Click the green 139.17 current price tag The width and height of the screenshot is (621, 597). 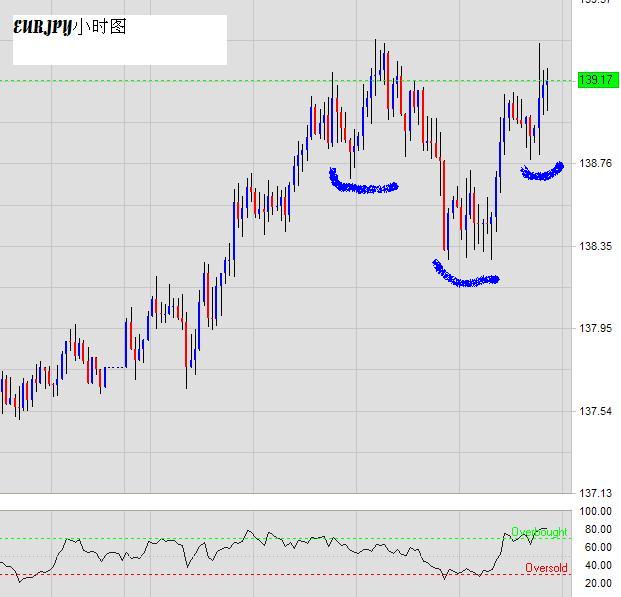click(598, 80)
